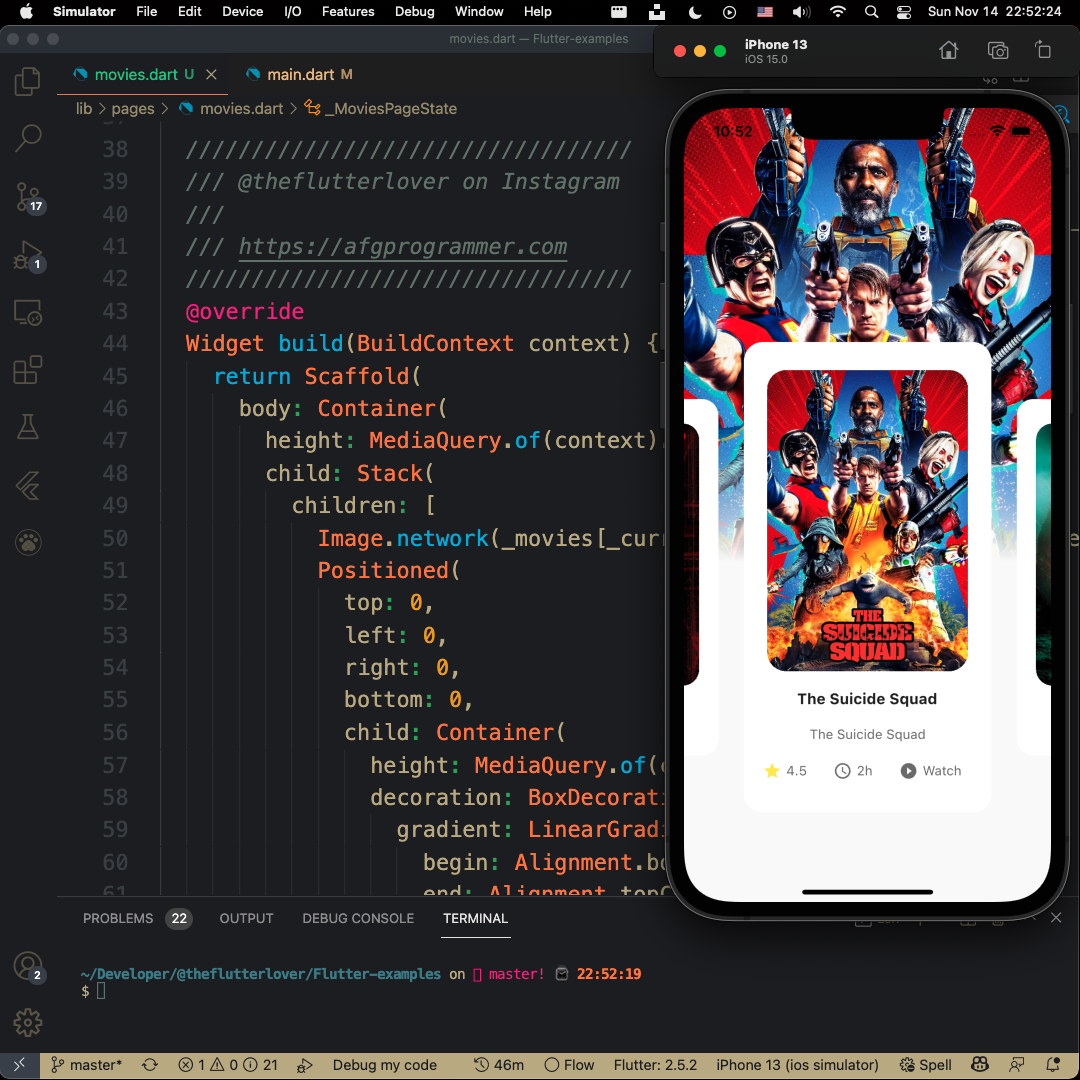Tap the Watch play button on movie card
Viewport: 1080px width, 1080px height.
point(930,771)
